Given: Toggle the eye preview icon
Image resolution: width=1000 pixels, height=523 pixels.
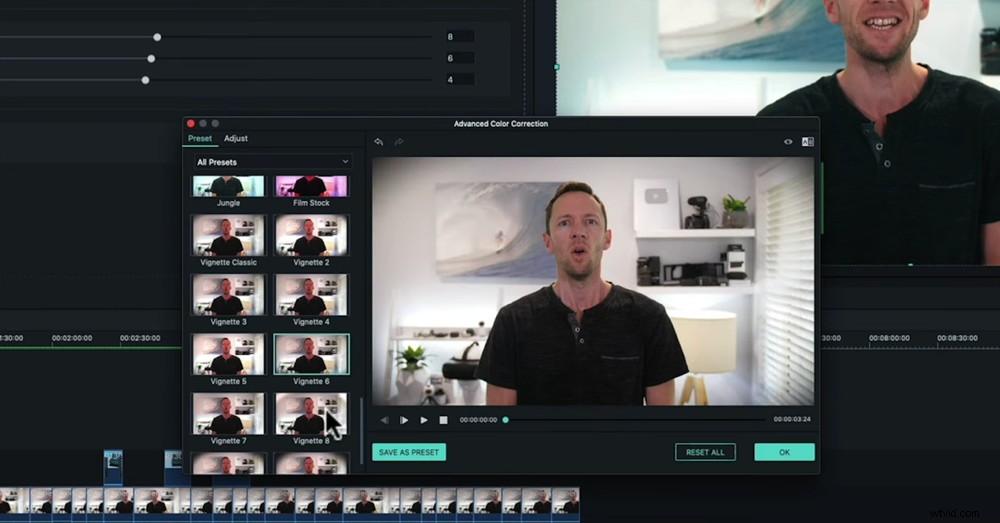Looking at the screenshot, I should point(788,142).
